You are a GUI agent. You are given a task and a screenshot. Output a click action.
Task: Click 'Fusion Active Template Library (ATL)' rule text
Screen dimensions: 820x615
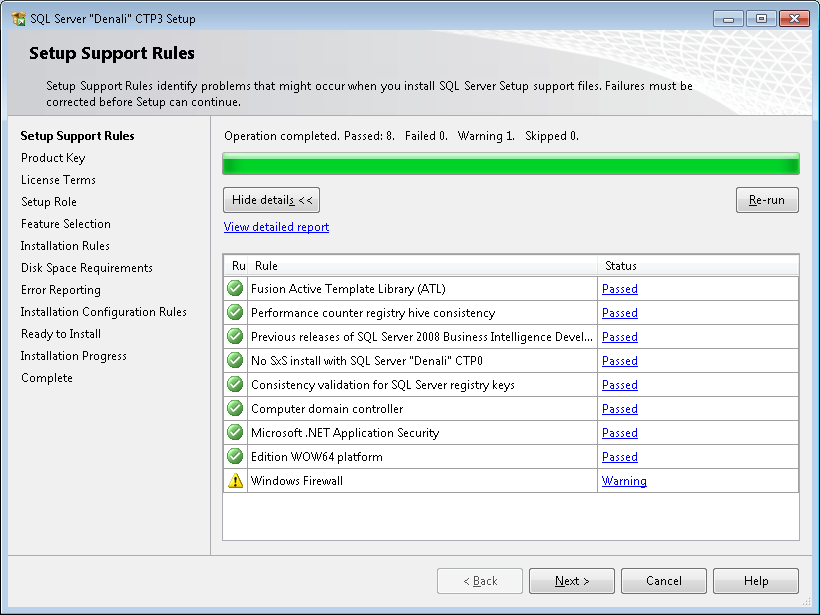tap(348, 289)
